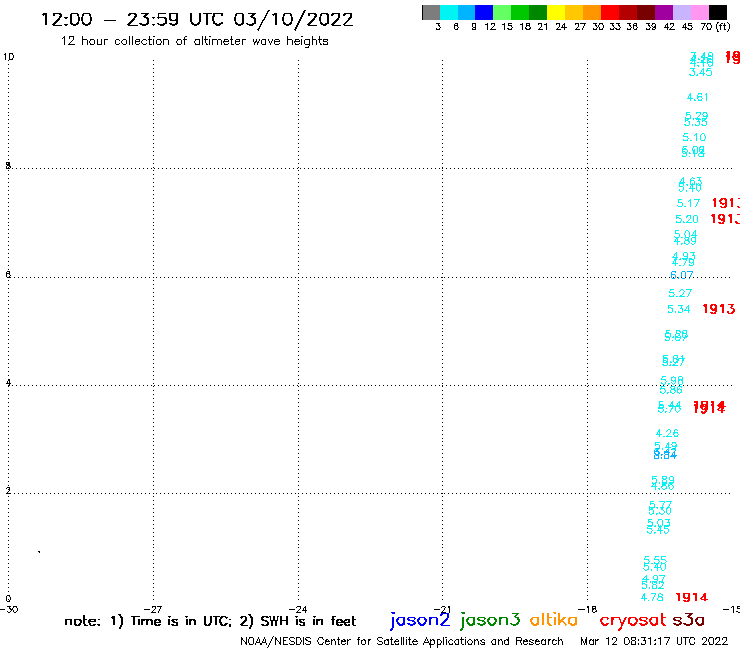Click the pink swatch in the color scale

coord(699,12)
